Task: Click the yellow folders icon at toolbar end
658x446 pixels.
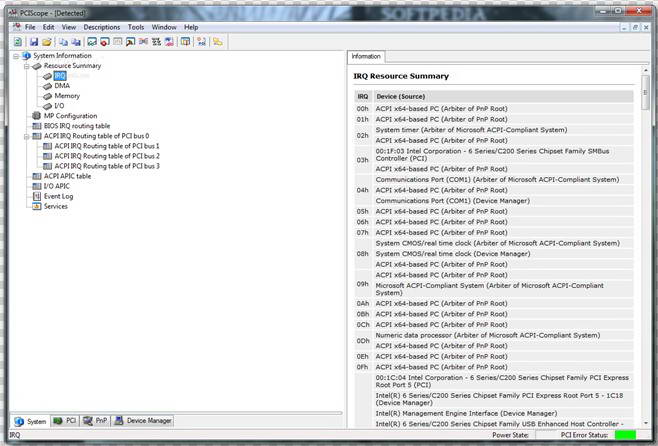Action: click(x=217, y=42)
